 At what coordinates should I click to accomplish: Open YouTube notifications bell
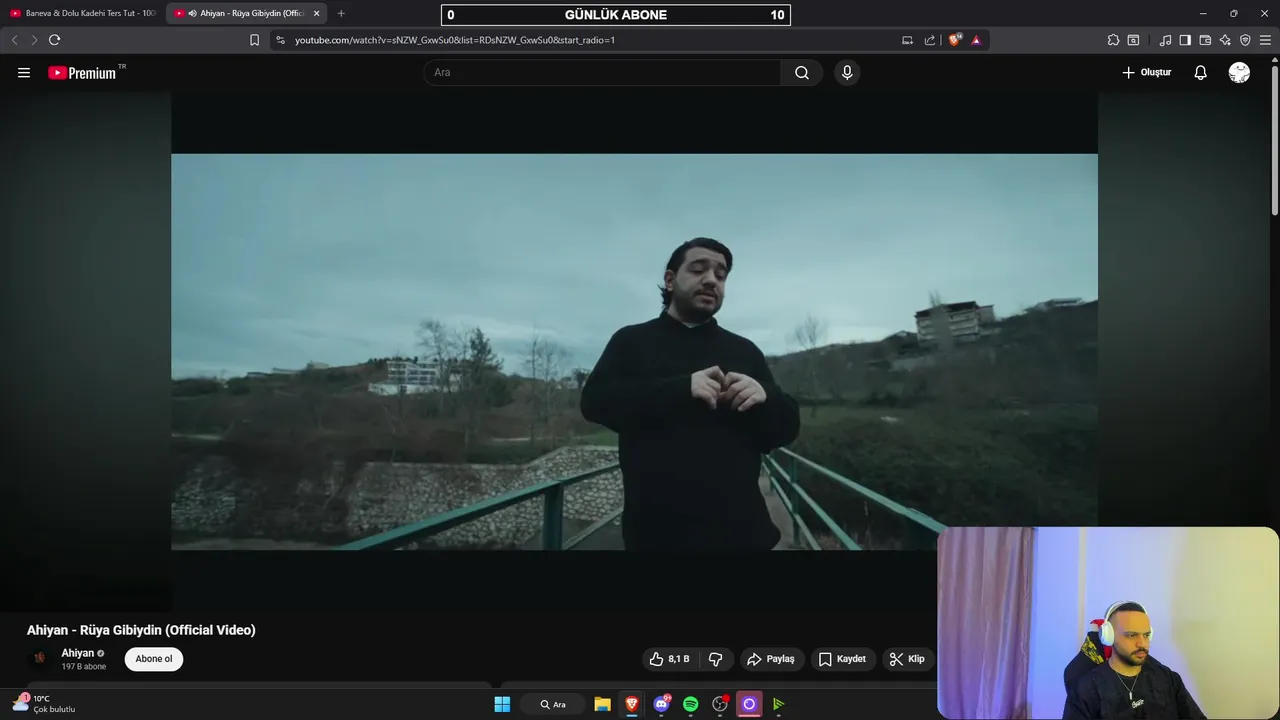[1201, 73]
